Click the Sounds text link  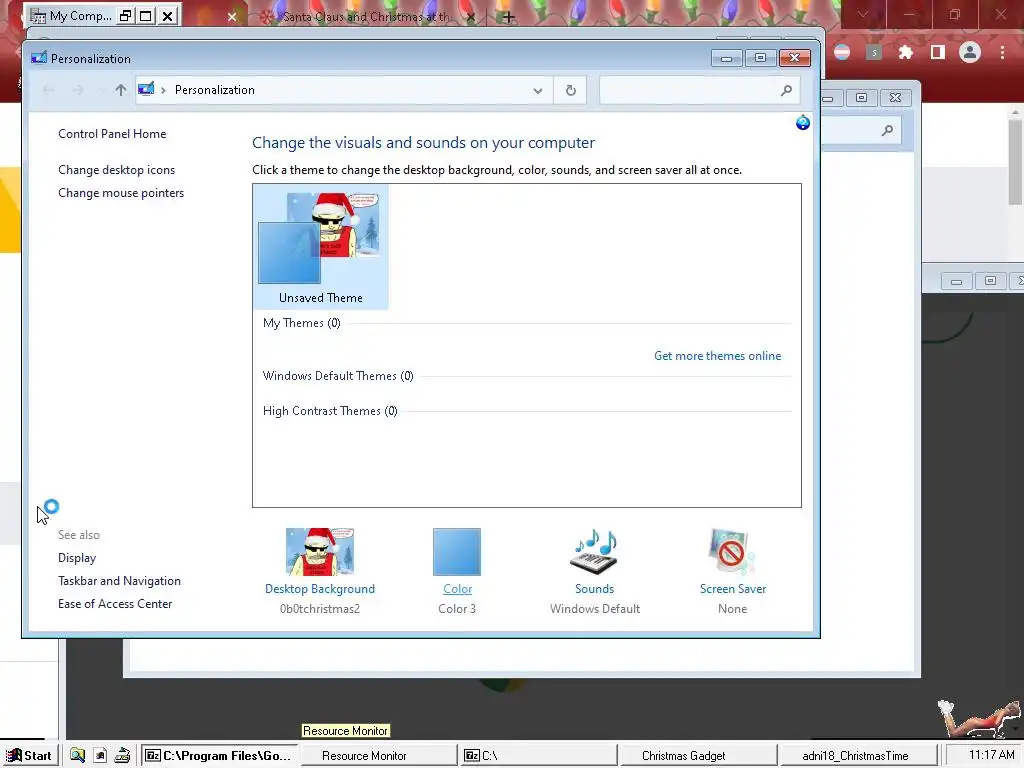(594, 588)
